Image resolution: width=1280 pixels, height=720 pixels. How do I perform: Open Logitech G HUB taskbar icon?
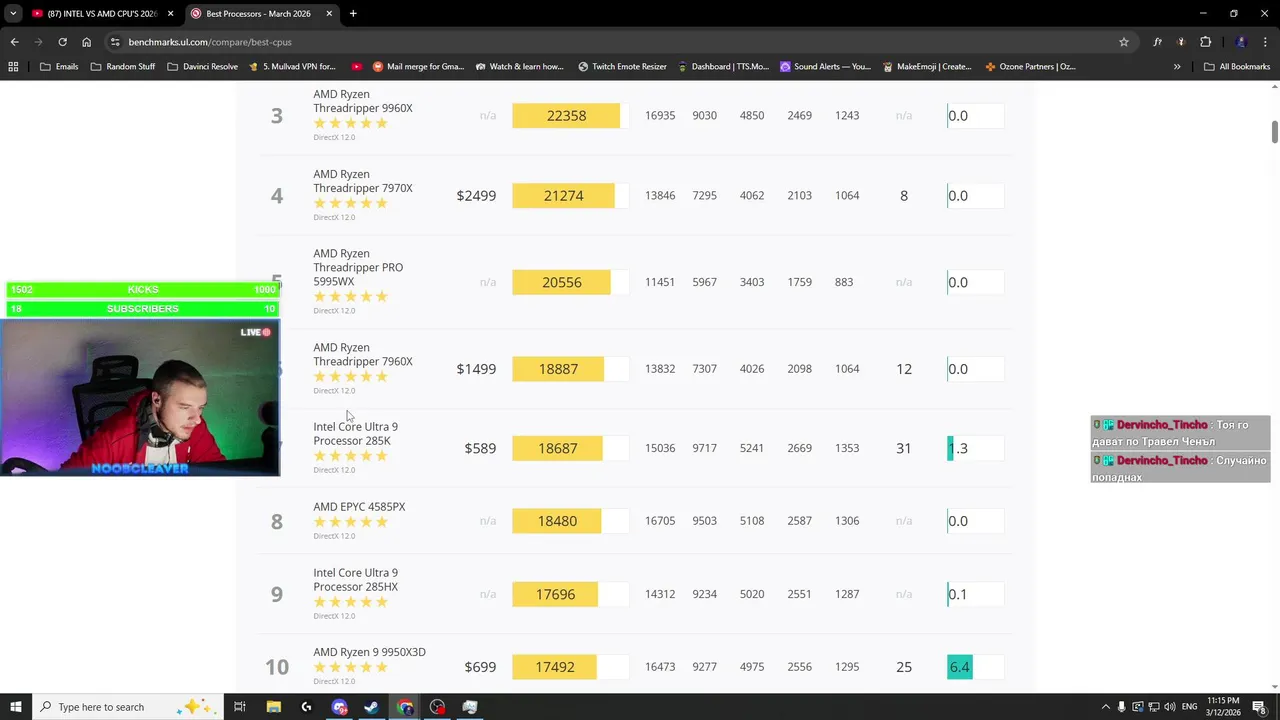pyautogui.click(x=306, y=707)
